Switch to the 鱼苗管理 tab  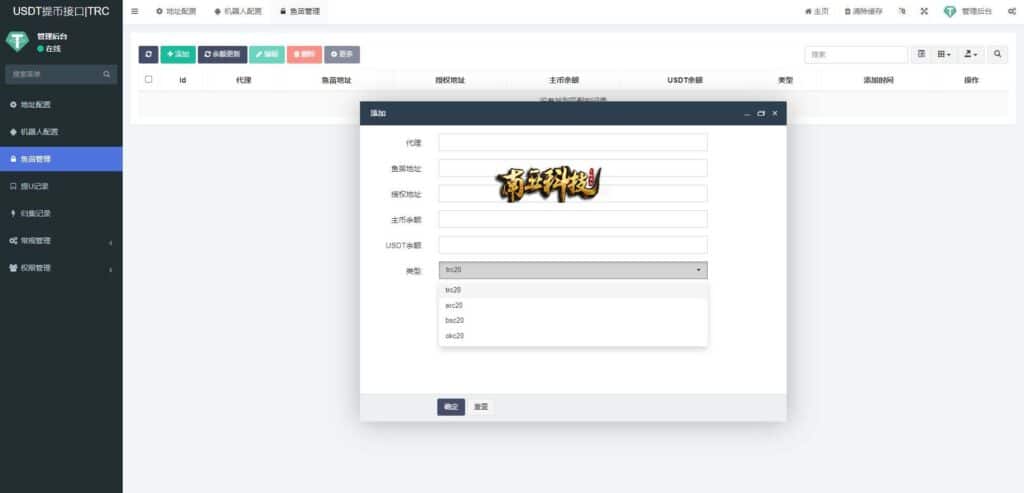click(300, 11)
